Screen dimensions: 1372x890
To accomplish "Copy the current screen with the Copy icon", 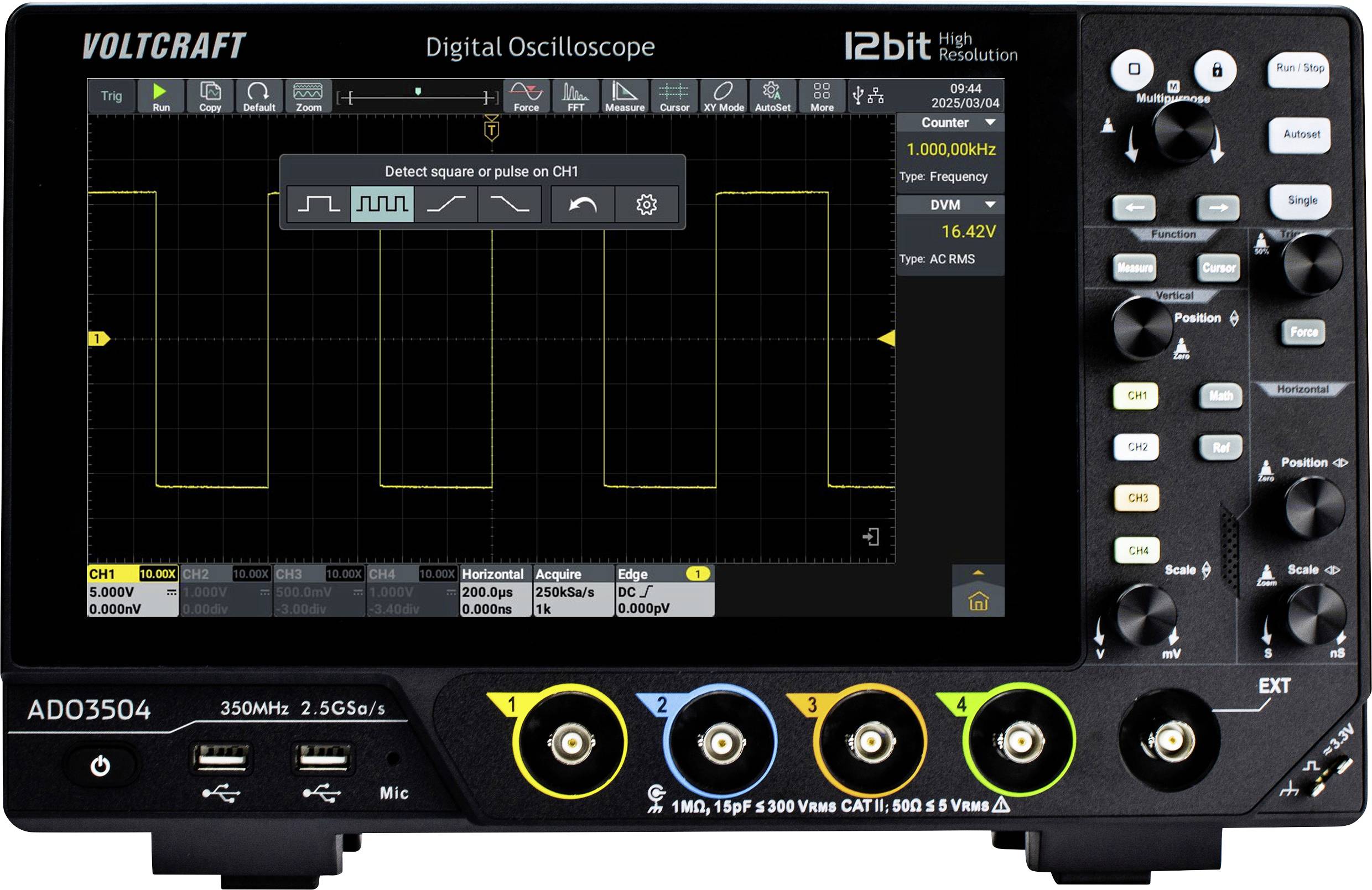I will click(x=210, y=95).
